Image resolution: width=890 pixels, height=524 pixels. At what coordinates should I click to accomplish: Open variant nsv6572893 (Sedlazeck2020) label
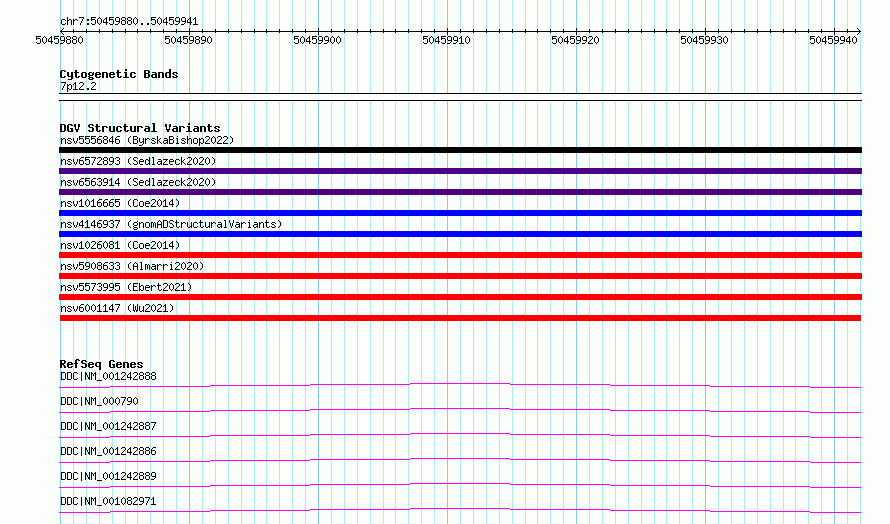tap(138, 161)
